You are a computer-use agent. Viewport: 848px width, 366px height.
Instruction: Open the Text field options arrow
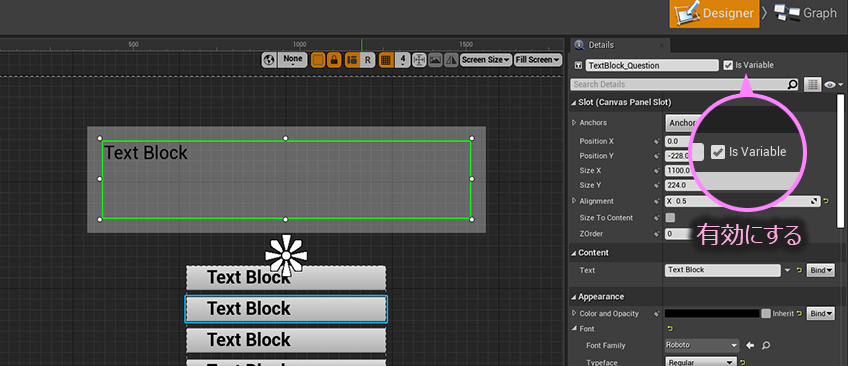[788, 270]
